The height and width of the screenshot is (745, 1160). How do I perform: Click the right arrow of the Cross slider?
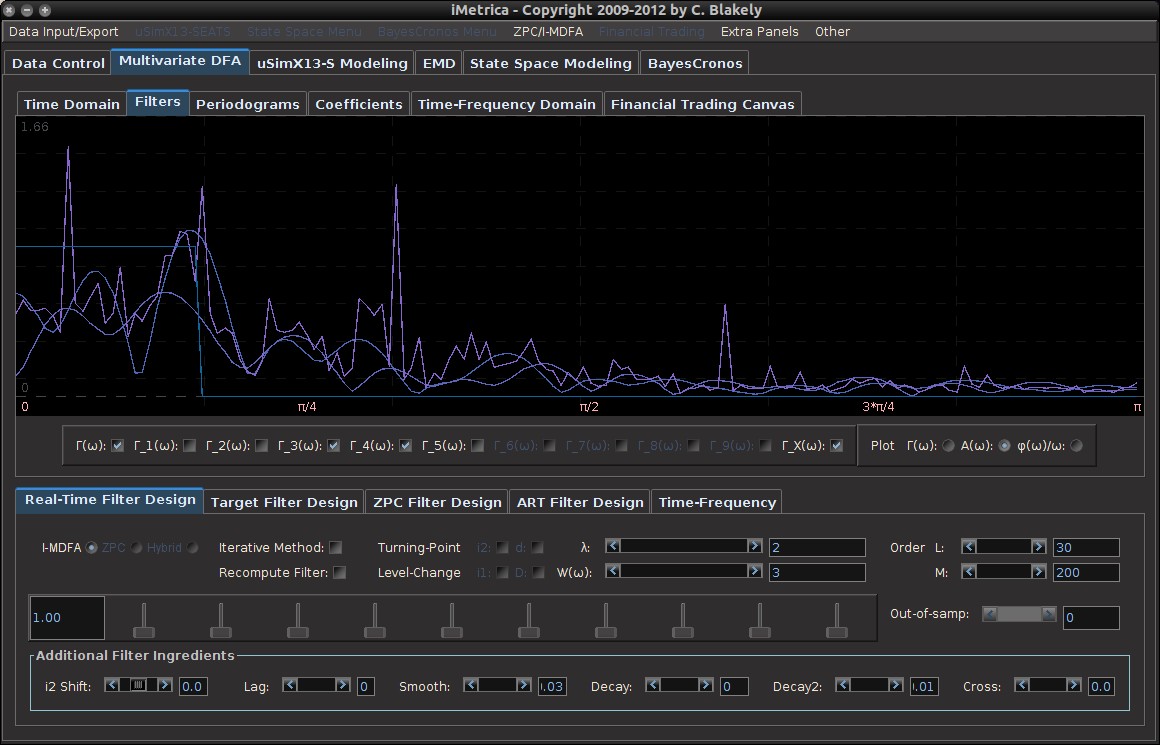pyautogui.click(x=1073, y=685)
